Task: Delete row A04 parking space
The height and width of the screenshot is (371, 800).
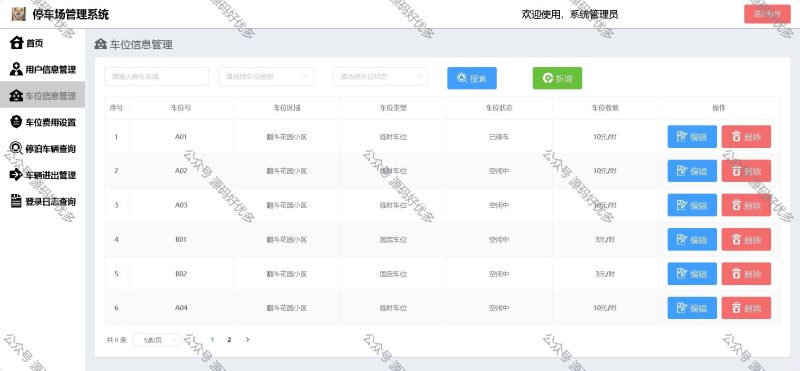Action: (x=746, y=308)
